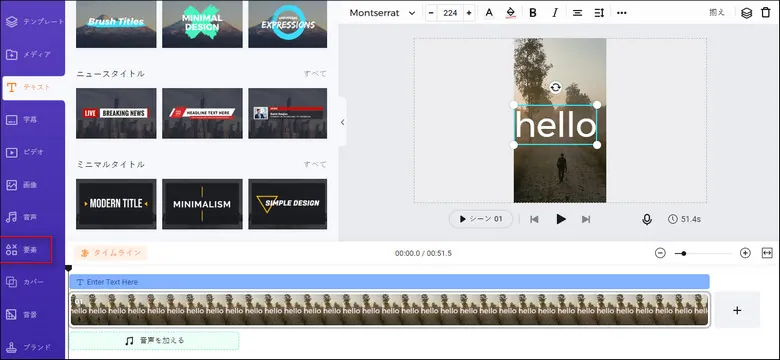Play the video preview

tap(561, 219)
